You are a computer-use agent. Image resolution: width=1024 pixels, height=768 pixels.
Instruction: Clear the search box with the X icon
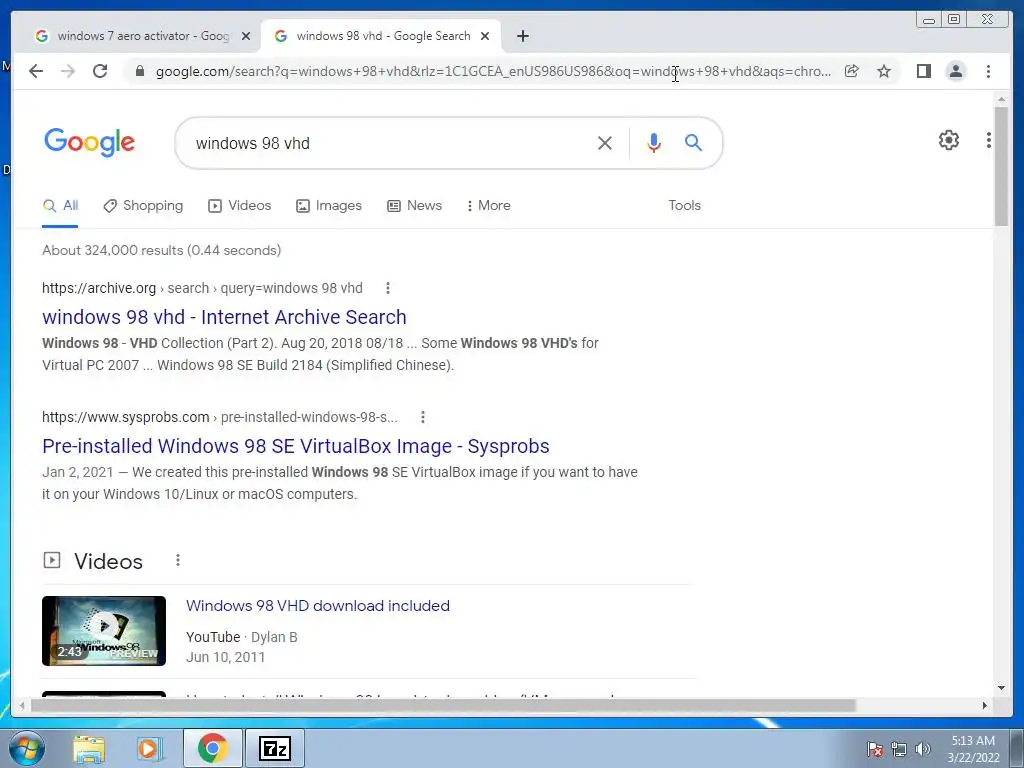coord(605,143)
